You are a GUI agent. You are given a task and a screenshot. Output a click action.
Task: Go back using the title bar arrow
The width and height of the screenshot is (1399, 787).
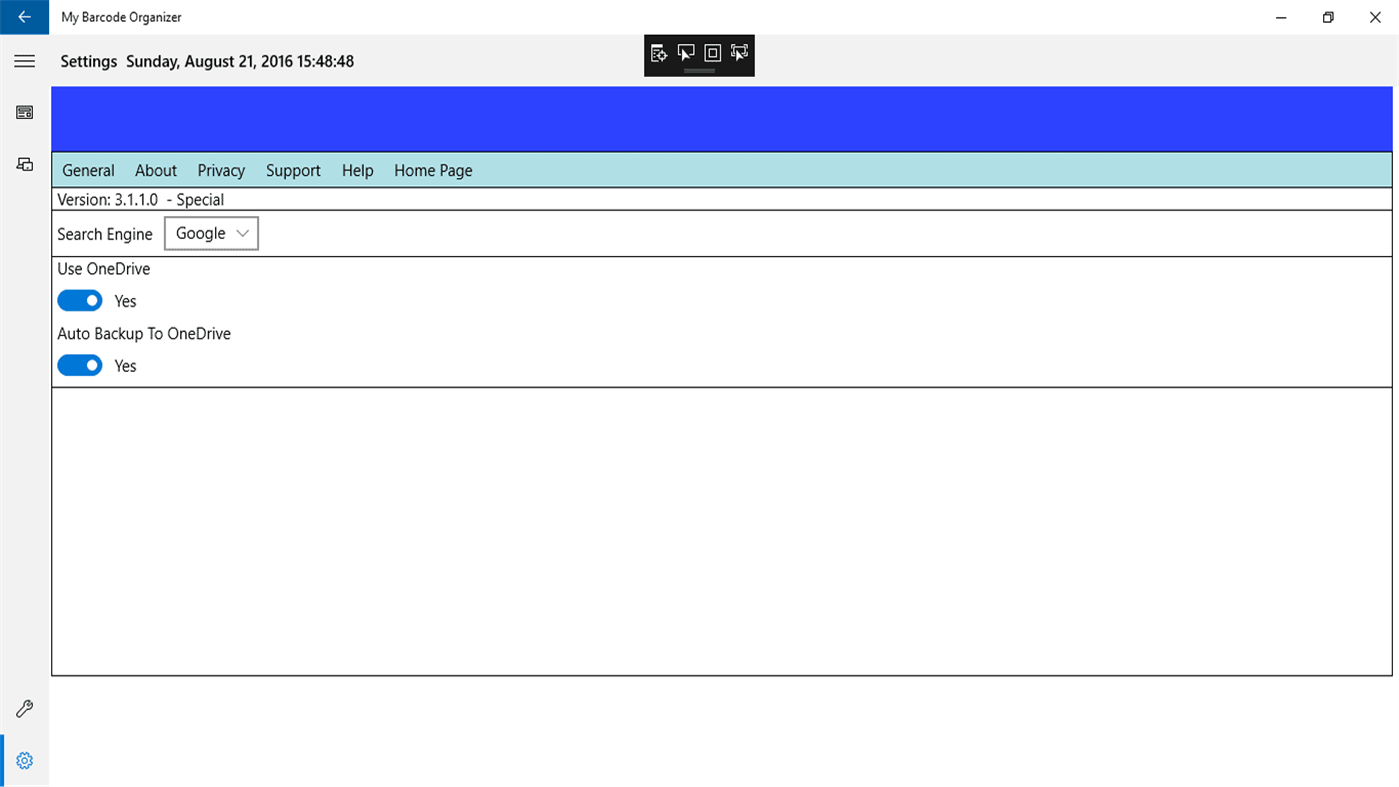point(24,17)
